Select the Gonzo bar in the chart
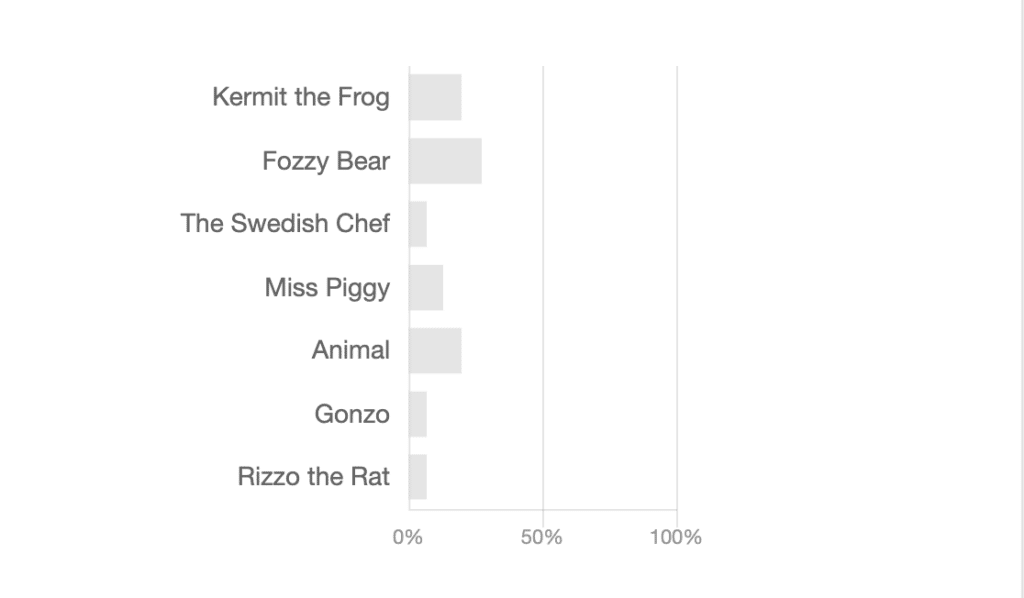The height and width of the screenshot is (598, 1024). tap(418, 414)
